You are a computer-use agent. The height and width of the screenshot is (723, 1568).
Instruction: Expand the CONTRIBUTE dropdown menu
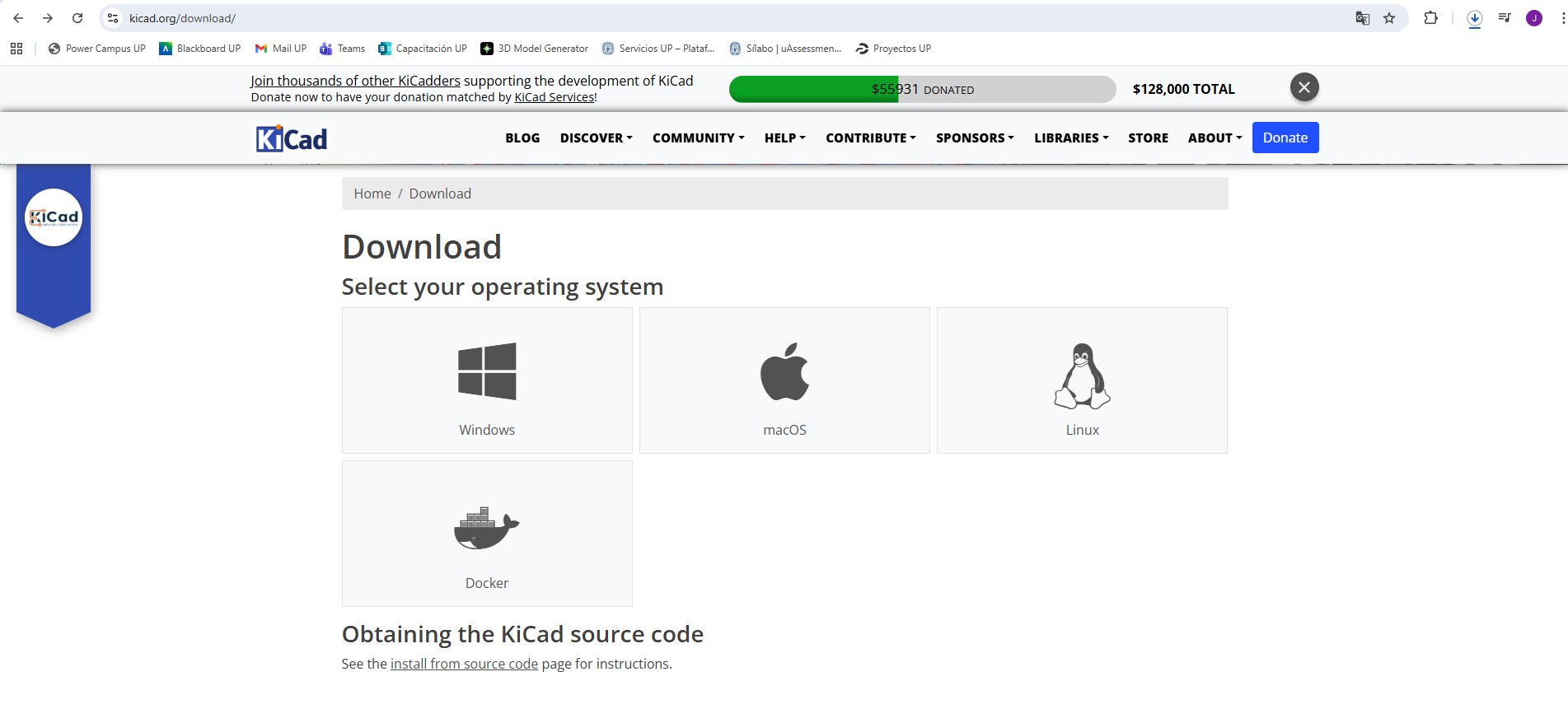coord(870,138)
